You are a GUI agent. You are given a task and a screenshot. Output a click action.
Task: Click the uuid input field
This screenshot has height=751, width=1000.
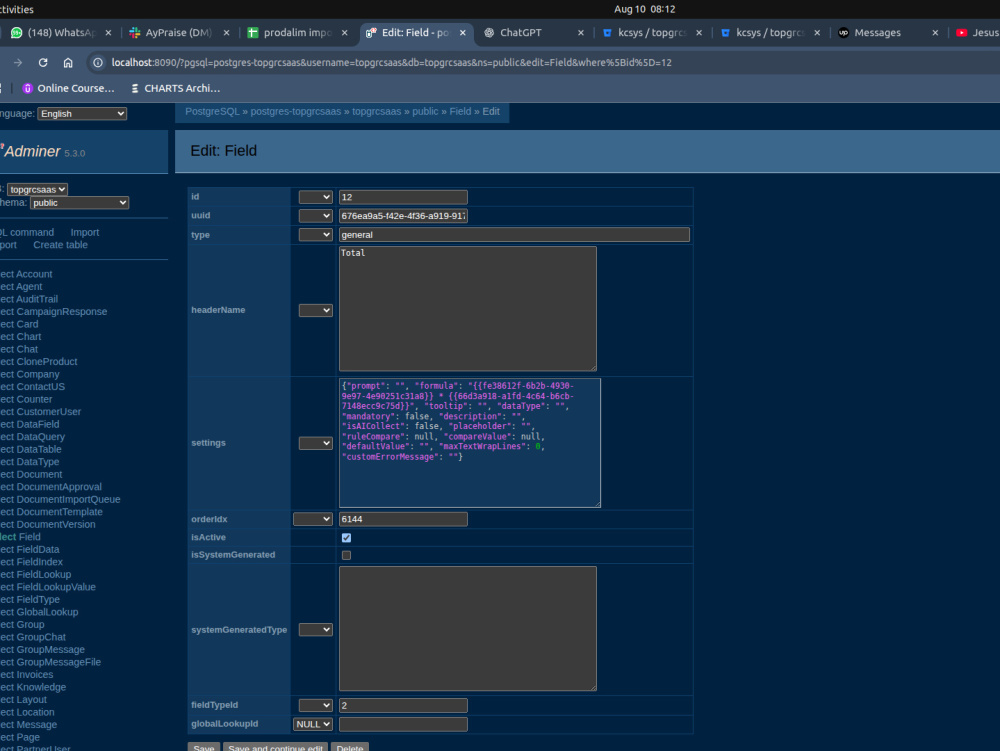(403, 215)
